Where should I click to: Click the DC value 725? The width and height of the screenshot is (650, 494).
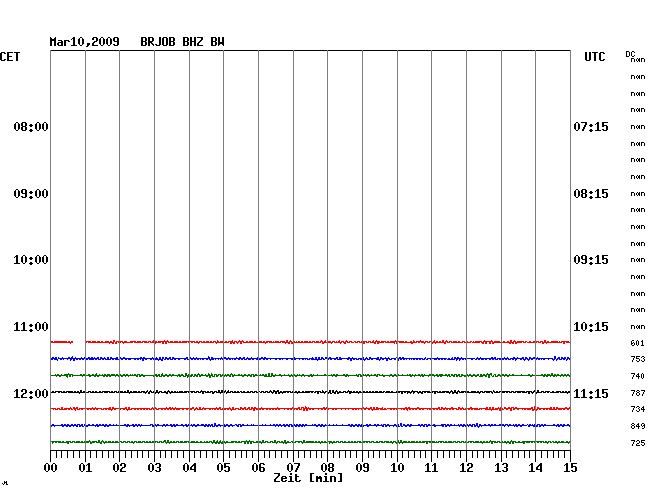click(x=638, y=443)
